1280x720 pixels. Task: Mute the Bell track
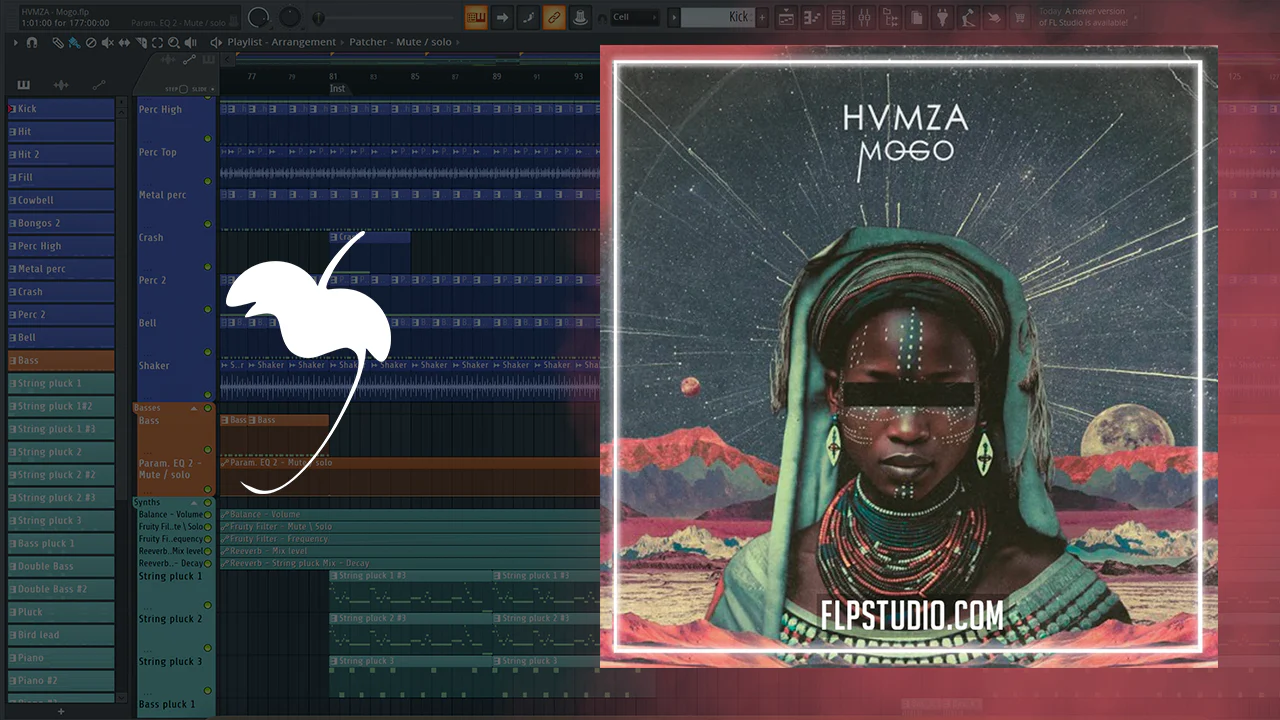tap(208, 352)
